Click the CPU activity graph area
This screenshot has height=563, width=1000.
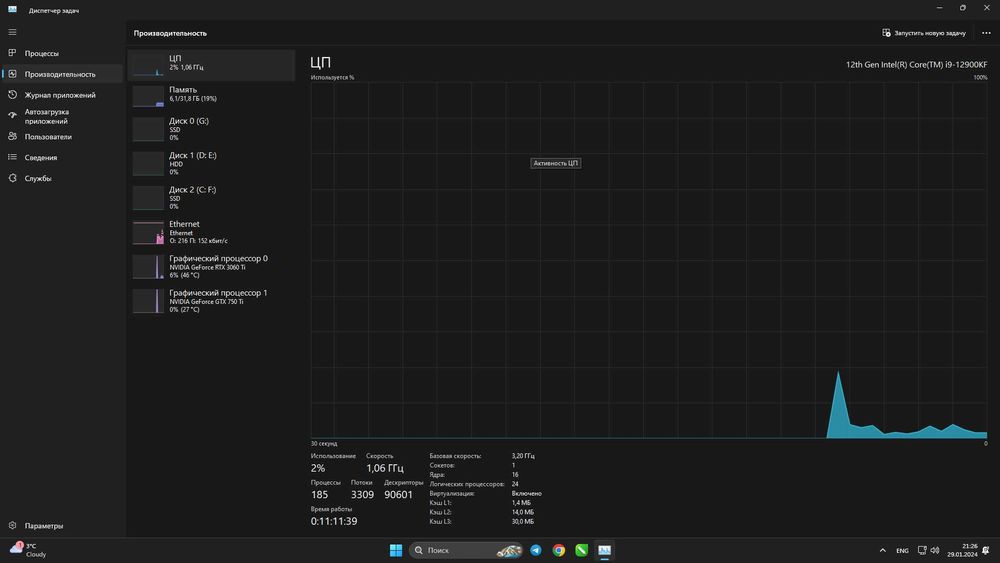point(649,260)
